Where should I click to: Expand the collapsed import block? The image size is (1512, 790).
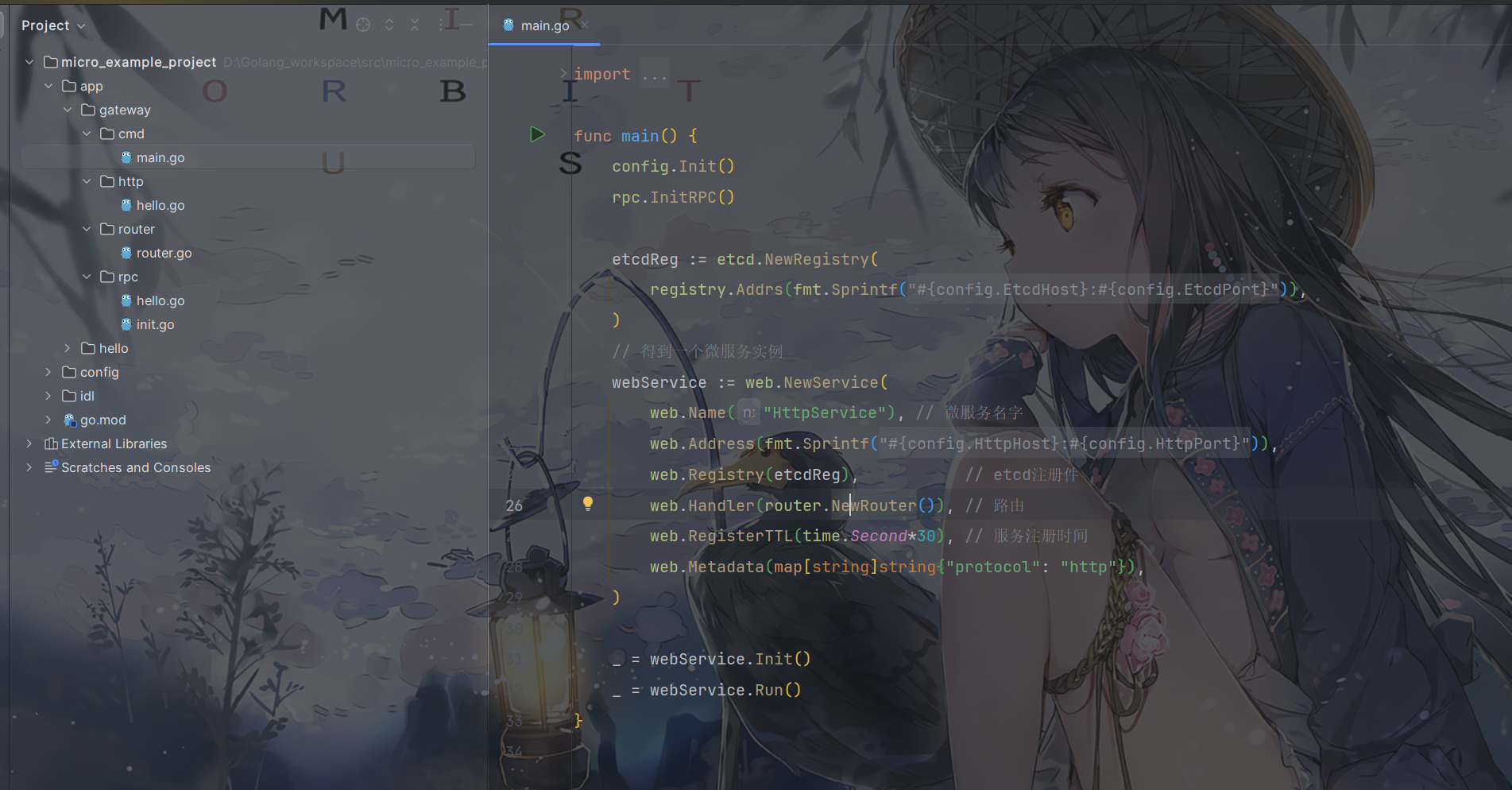click(x=563, y=74)
